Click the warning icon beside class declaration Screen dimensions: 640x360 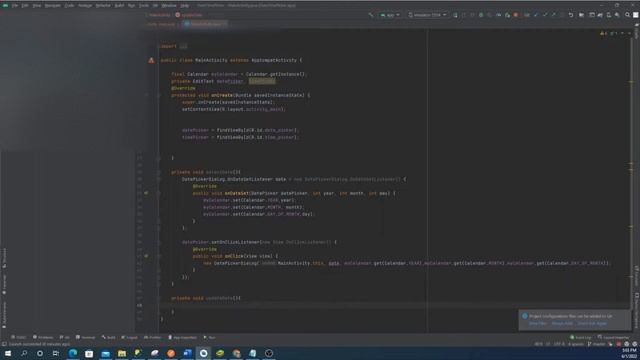(x=151, y=60)
